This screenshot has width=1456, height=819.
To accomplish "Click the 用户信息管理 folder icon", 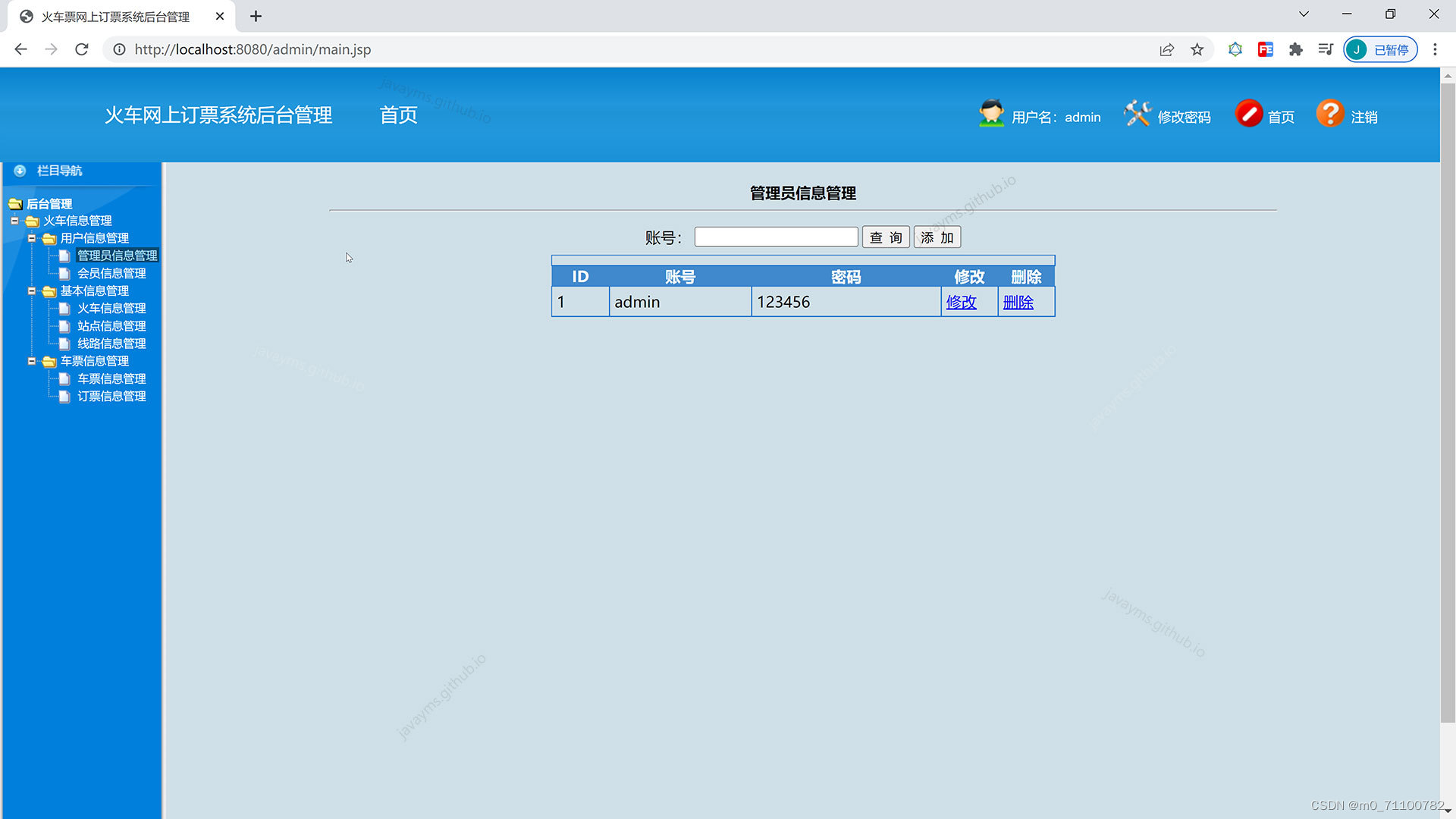I will pos(49,238).
